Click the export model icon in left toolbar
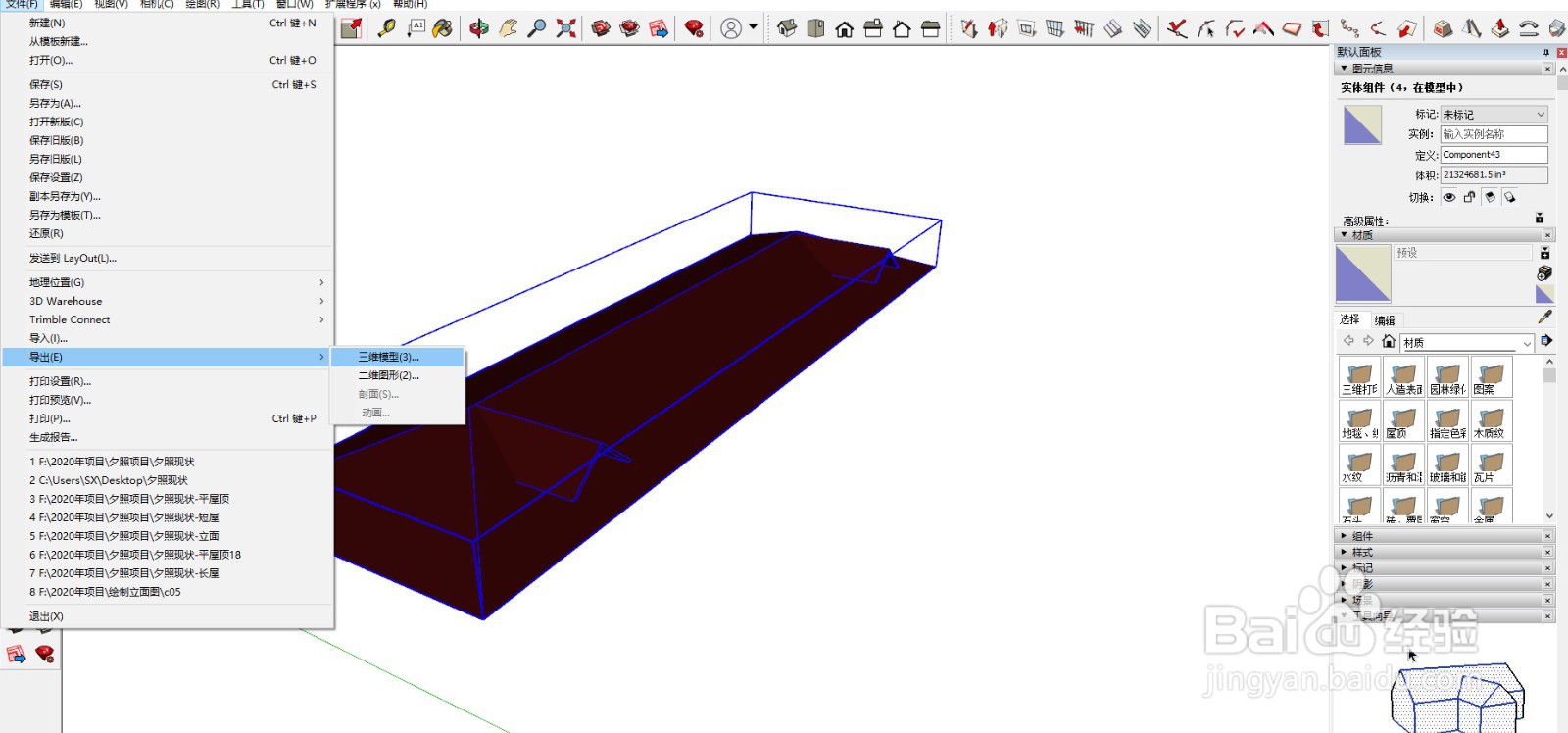Image resolution: width=1568 pixels, height=733 pixels. pyautogui.click(x=16, y=654)
